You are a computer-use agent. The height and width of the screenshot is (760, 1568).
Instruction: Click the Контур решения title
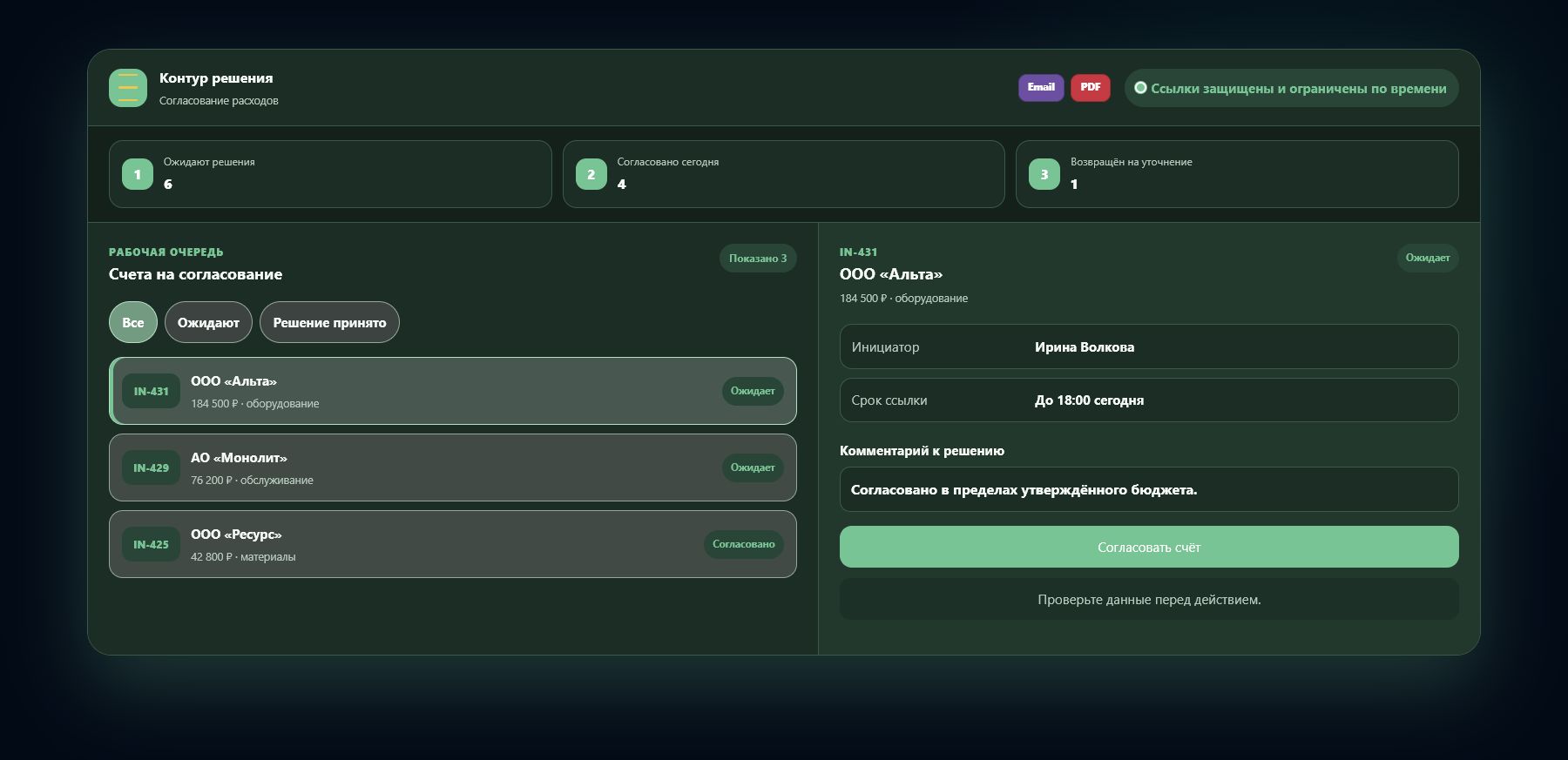(x=216, y=77)
